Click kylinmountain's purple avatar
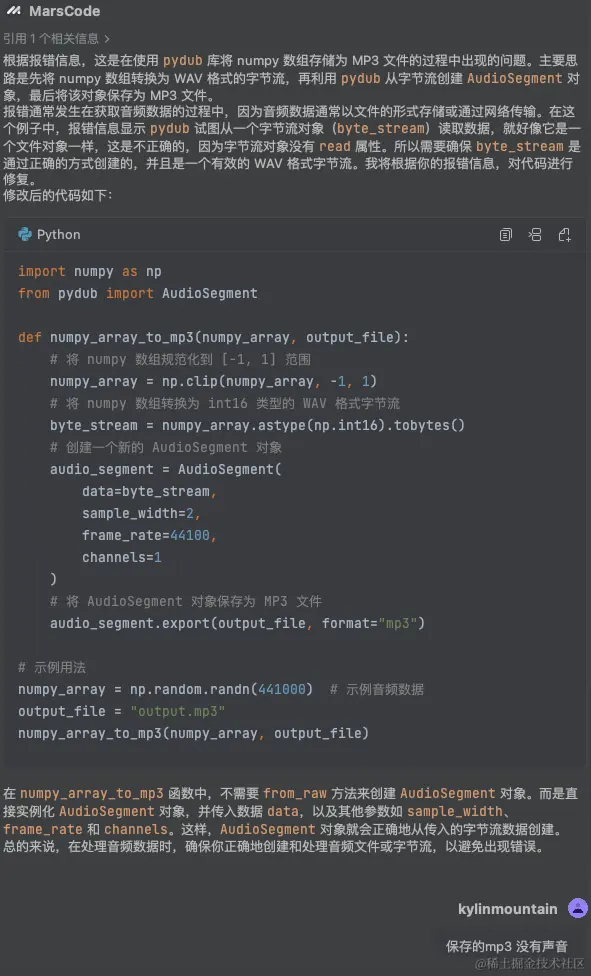Screen dimensions: 591x976 (578, 908)
